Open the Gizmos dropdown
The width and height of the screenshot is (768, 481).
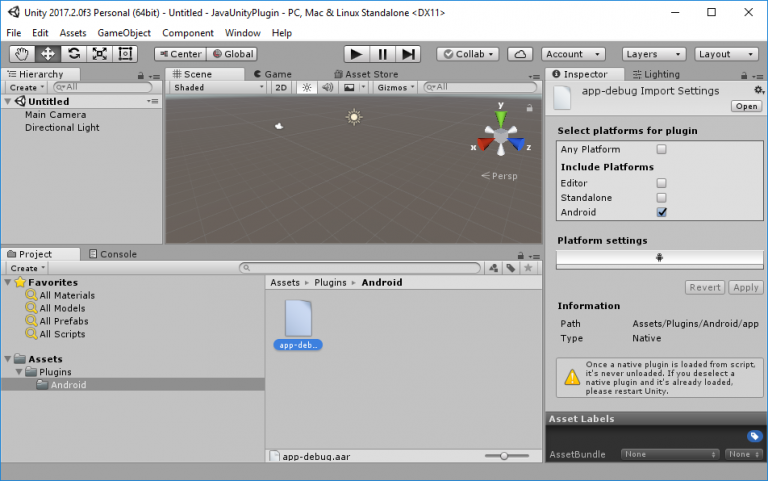click(396, 88)
